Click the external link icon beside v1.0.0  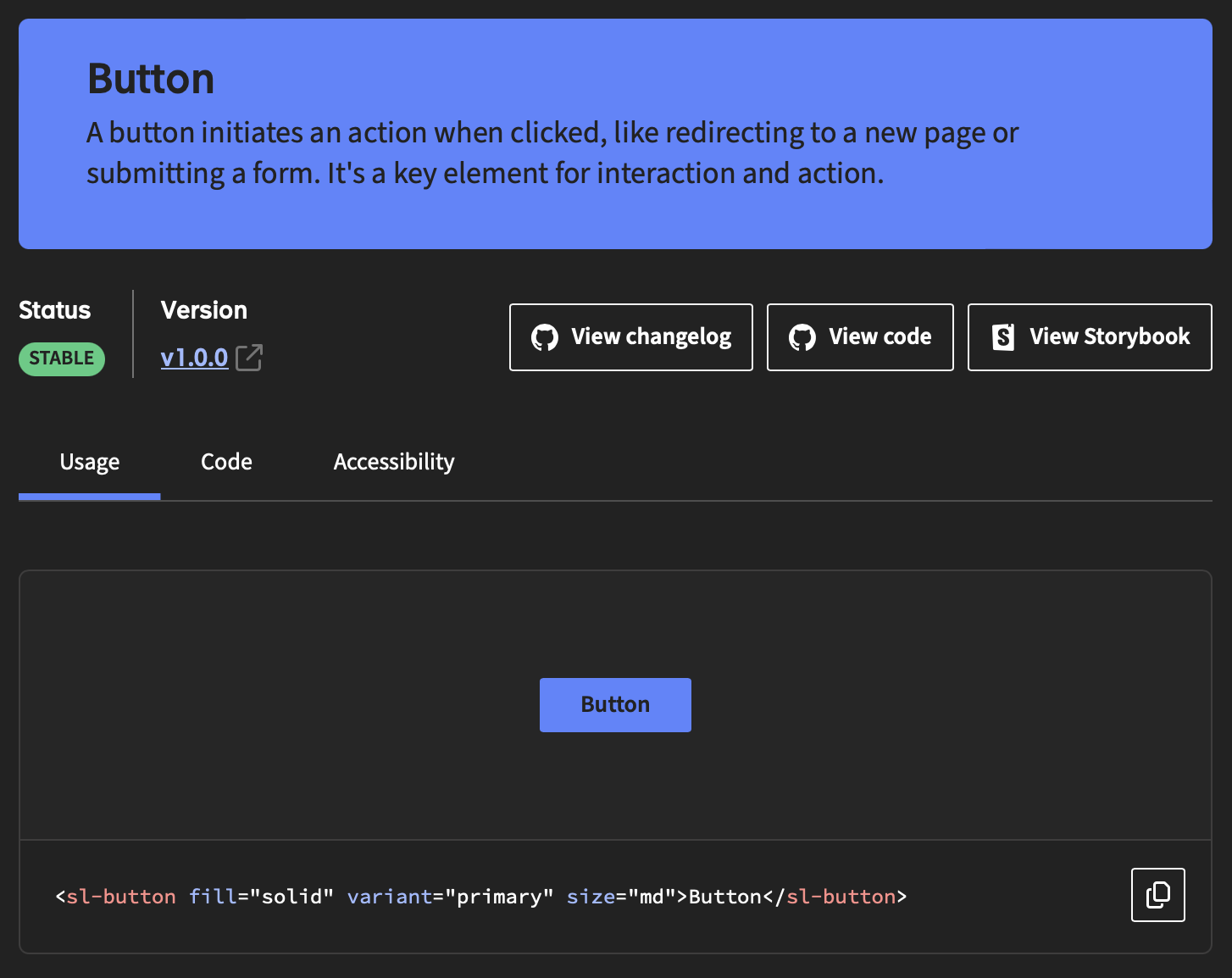(x=249, y=358)
